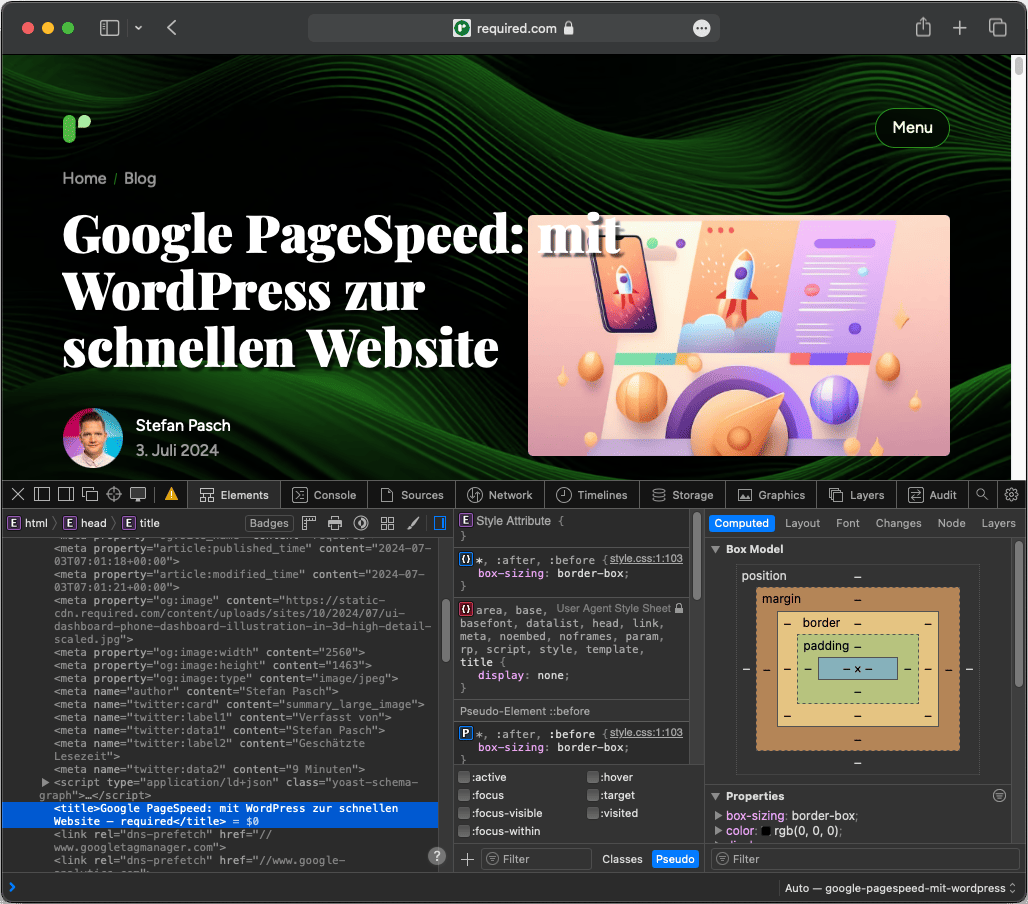Open the Blog breadcrumb link
The image size is (1028, 904).
tap(140, 178)
